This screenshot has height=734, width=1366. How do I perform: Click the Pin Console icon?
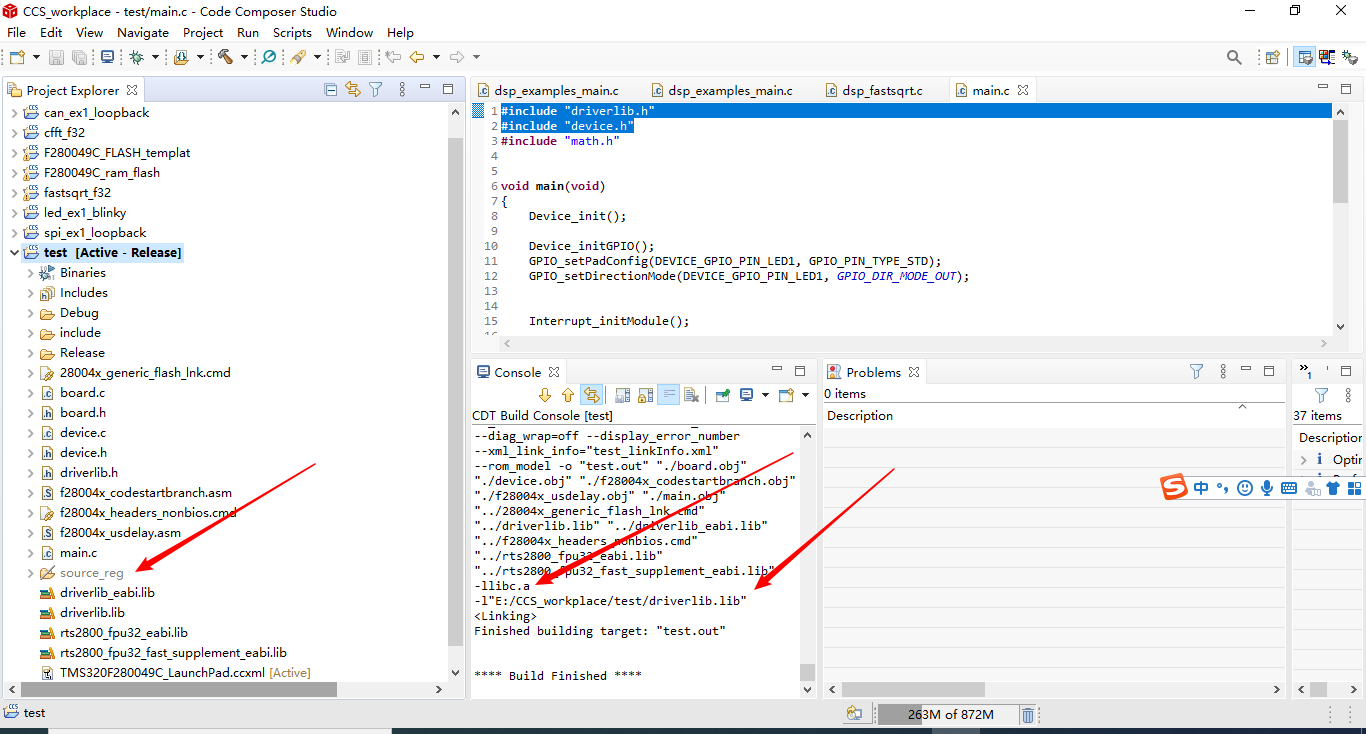722,395
